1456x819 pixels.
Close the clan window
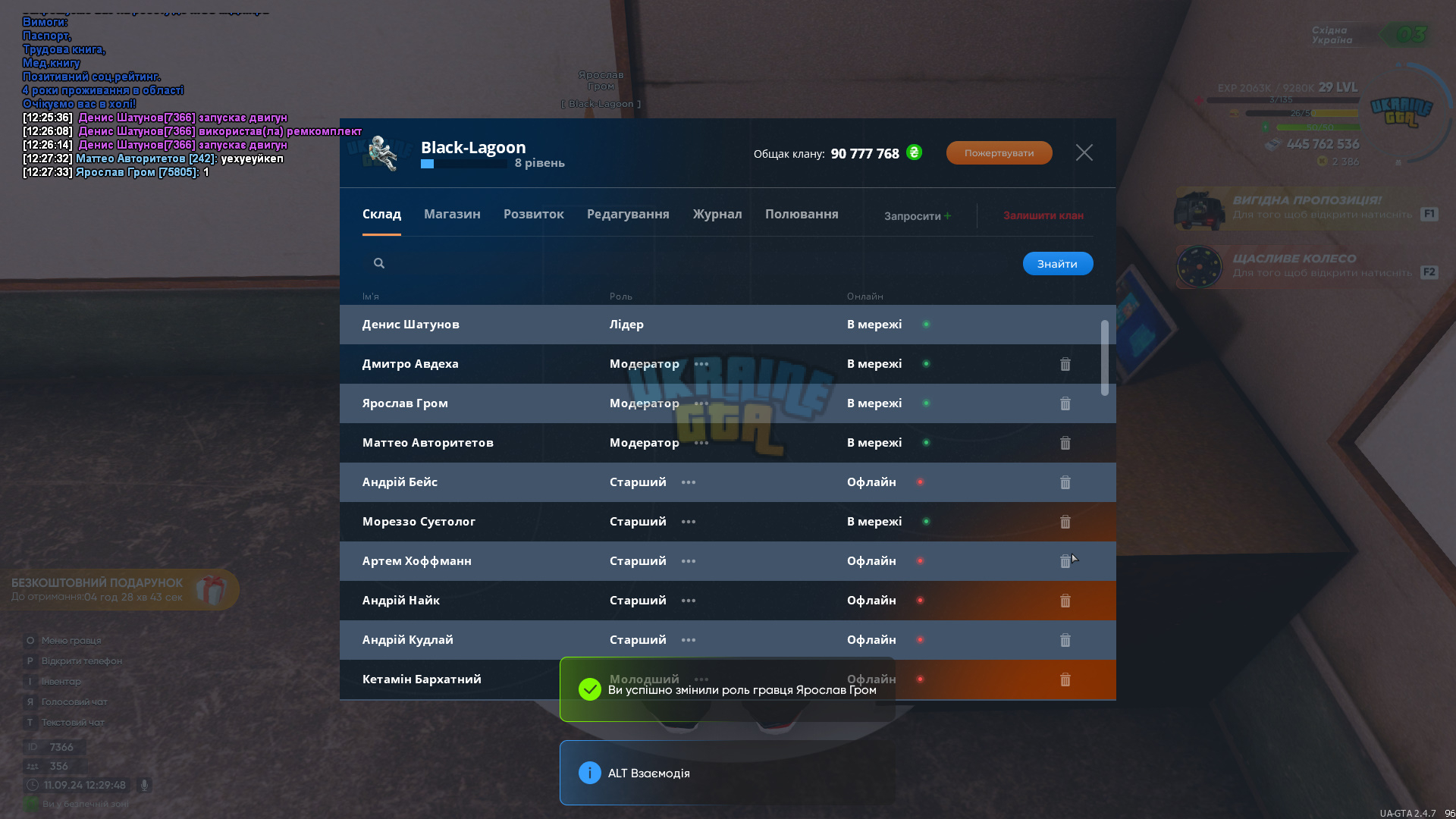(1084, 152)
